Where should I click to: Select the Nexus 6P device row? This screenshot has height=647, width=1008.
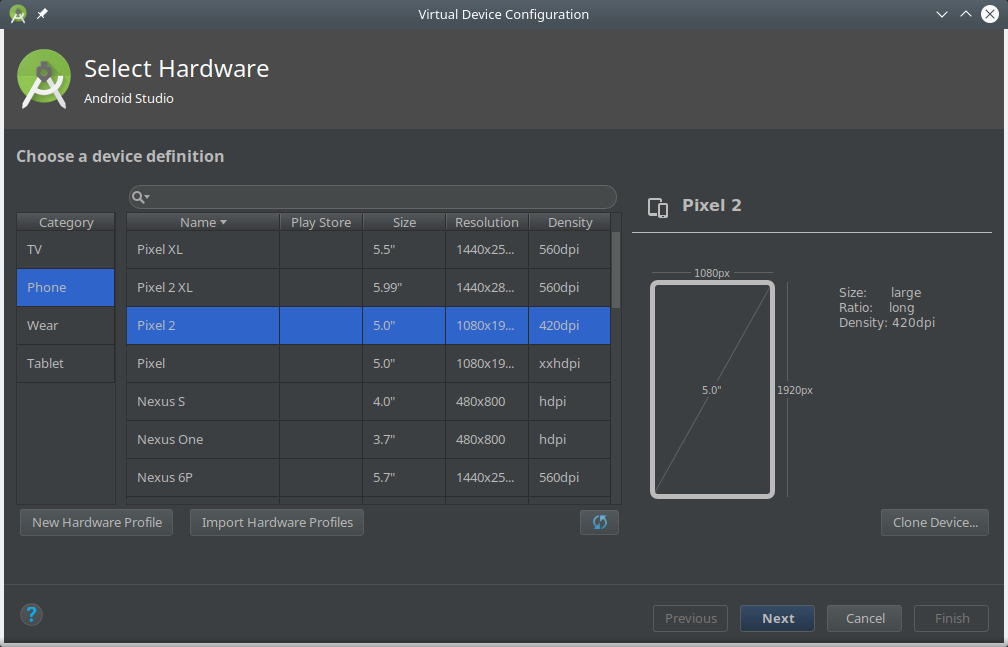tap(202, 477)
